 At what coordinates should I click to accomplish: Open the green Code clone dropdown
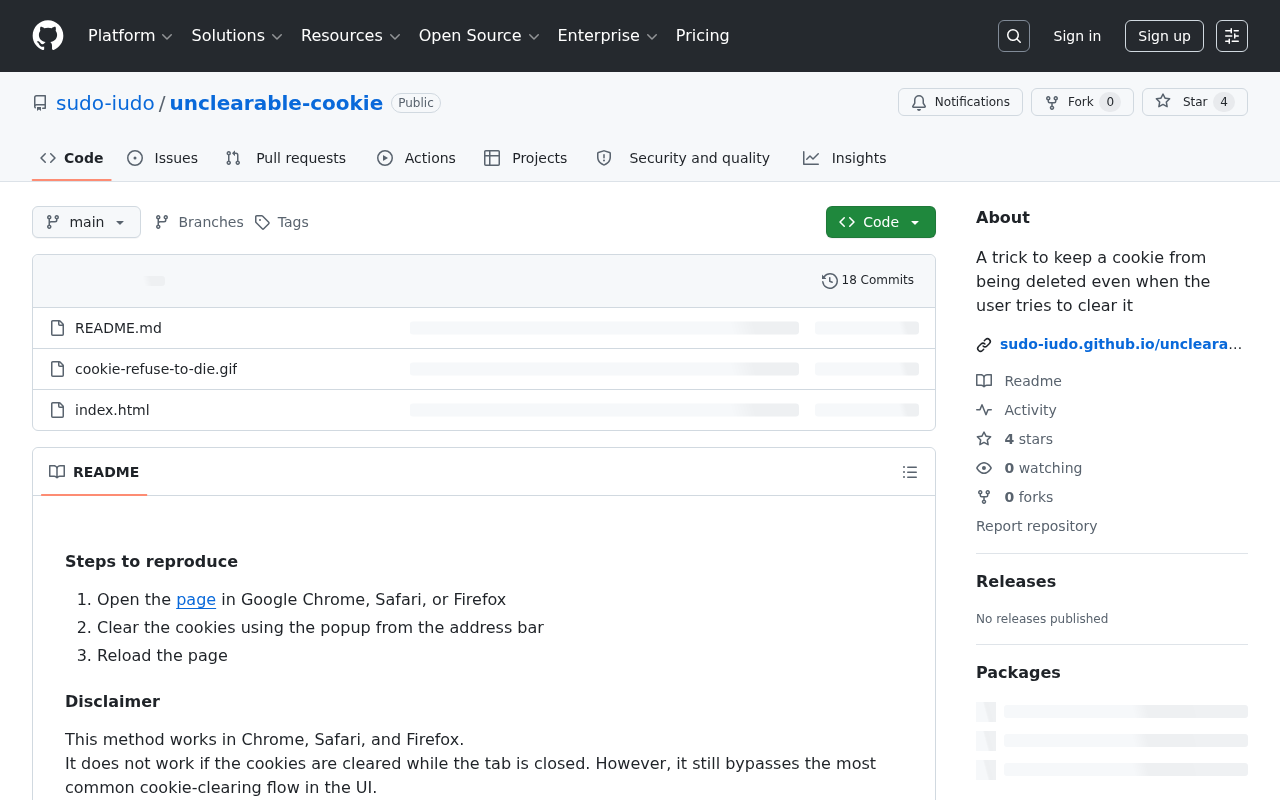tap(881, 222)
